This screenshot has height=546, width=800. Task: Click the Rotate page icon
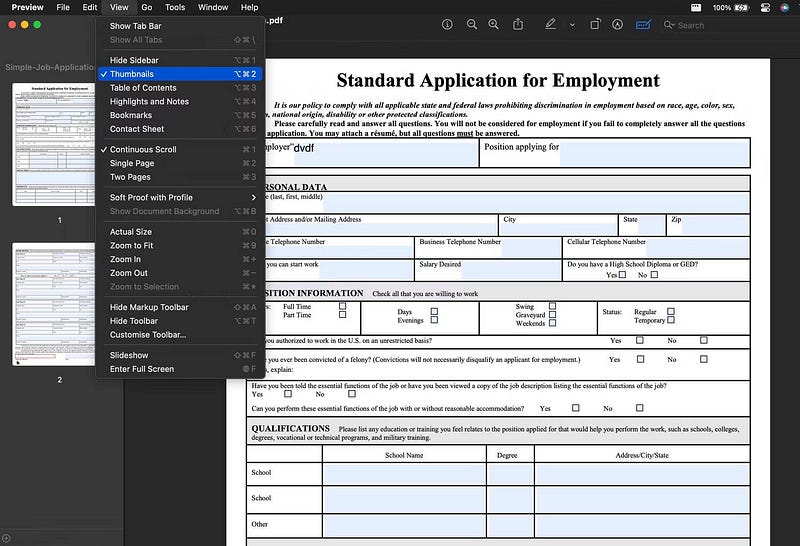(593, 24)
